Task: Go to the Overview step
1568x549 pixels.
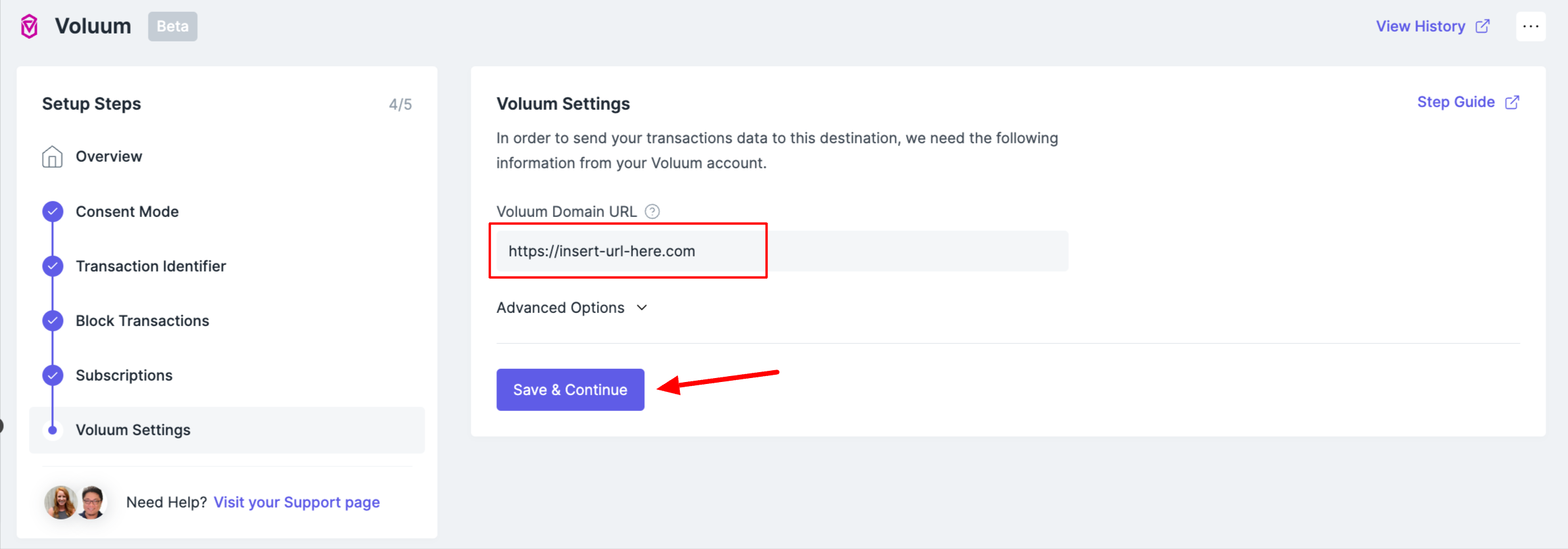Action: point(108,156)
